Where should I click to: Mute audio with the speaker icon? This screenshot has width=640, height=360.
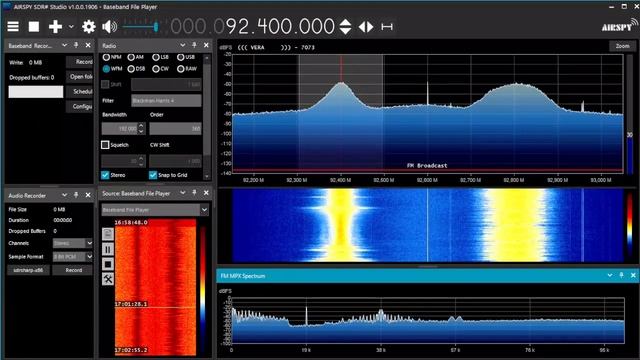coord(109,27)
